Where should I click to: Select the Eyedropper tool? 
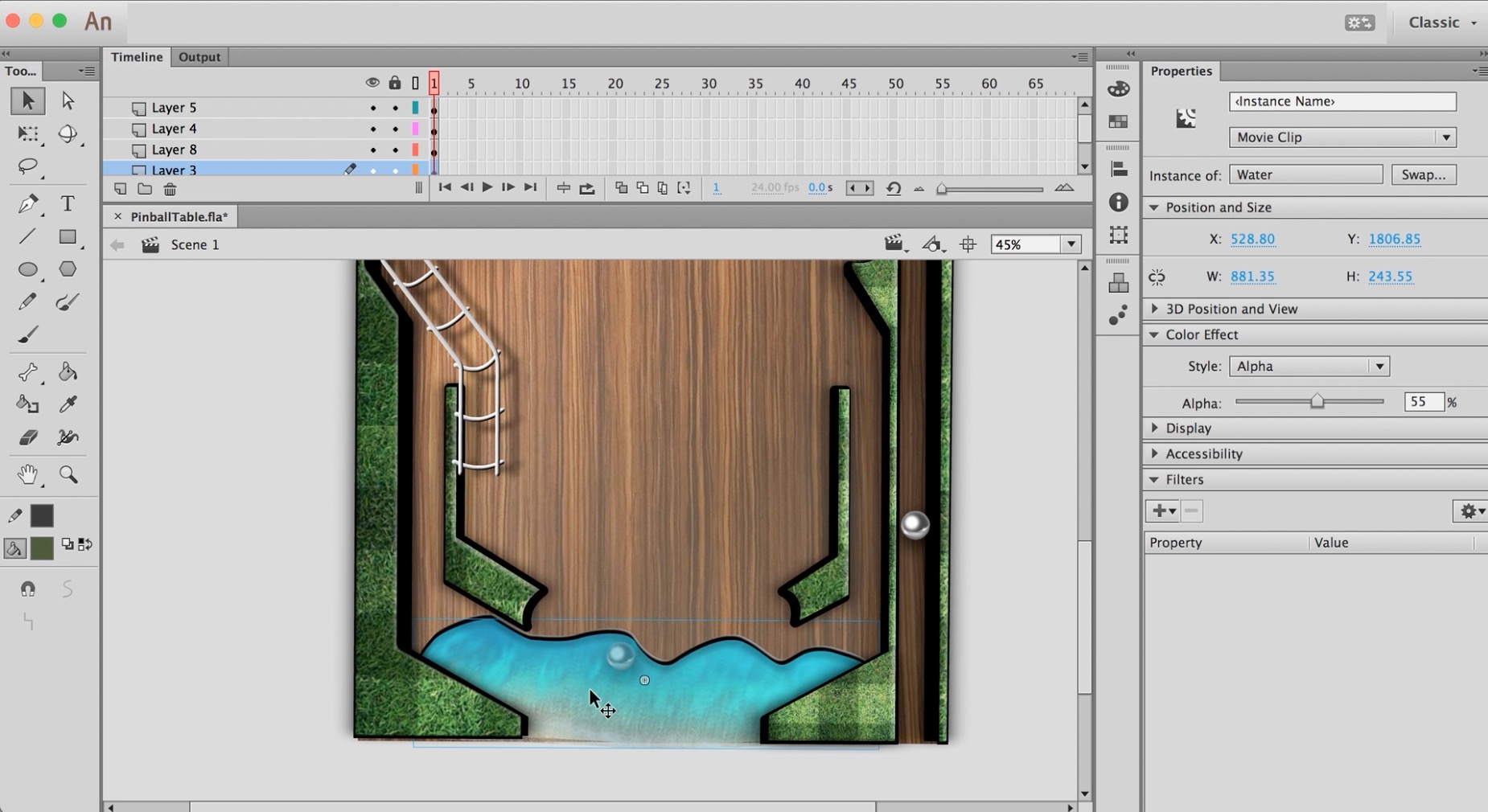coord(68,404)
